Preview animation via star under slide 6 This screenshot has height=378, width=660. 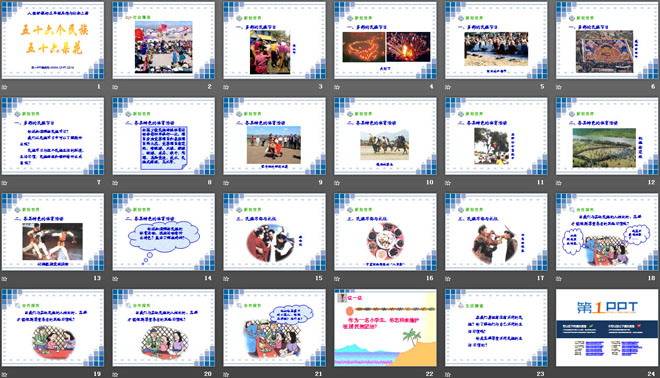pyautogui.click(x=559, y=87)
